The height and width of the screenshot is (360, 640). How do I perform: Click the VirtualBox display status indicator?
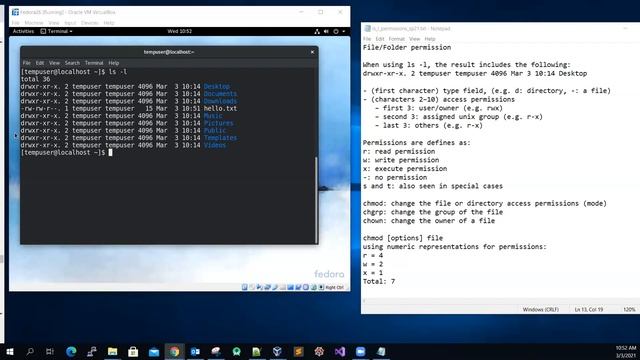pyautogui.click(x=290, y=287)
